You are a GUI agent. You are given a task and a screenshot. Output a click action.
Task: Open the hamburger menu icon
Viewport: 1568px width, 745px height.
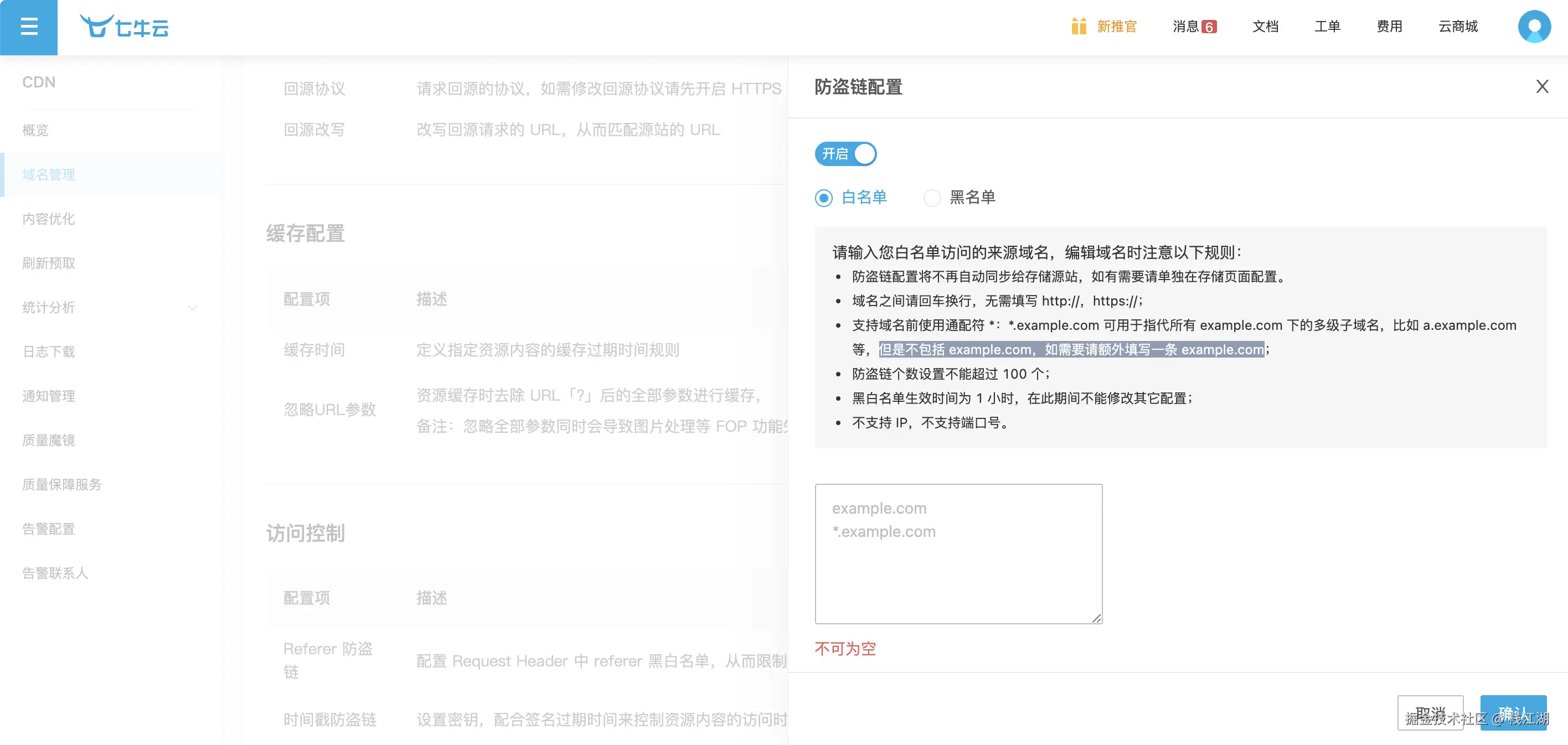[29, 27]
